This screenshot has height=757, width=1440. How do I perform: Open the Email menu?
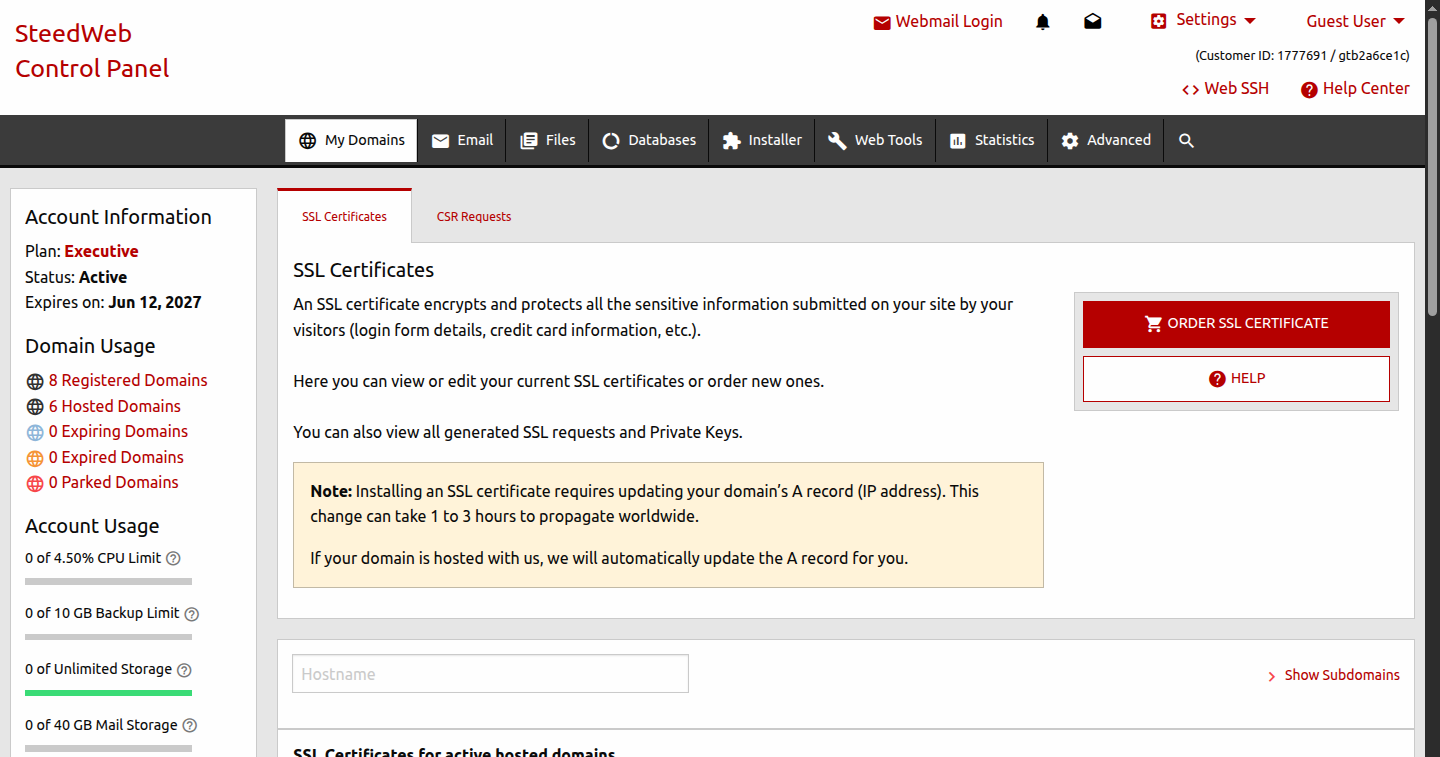click(462, 140)
